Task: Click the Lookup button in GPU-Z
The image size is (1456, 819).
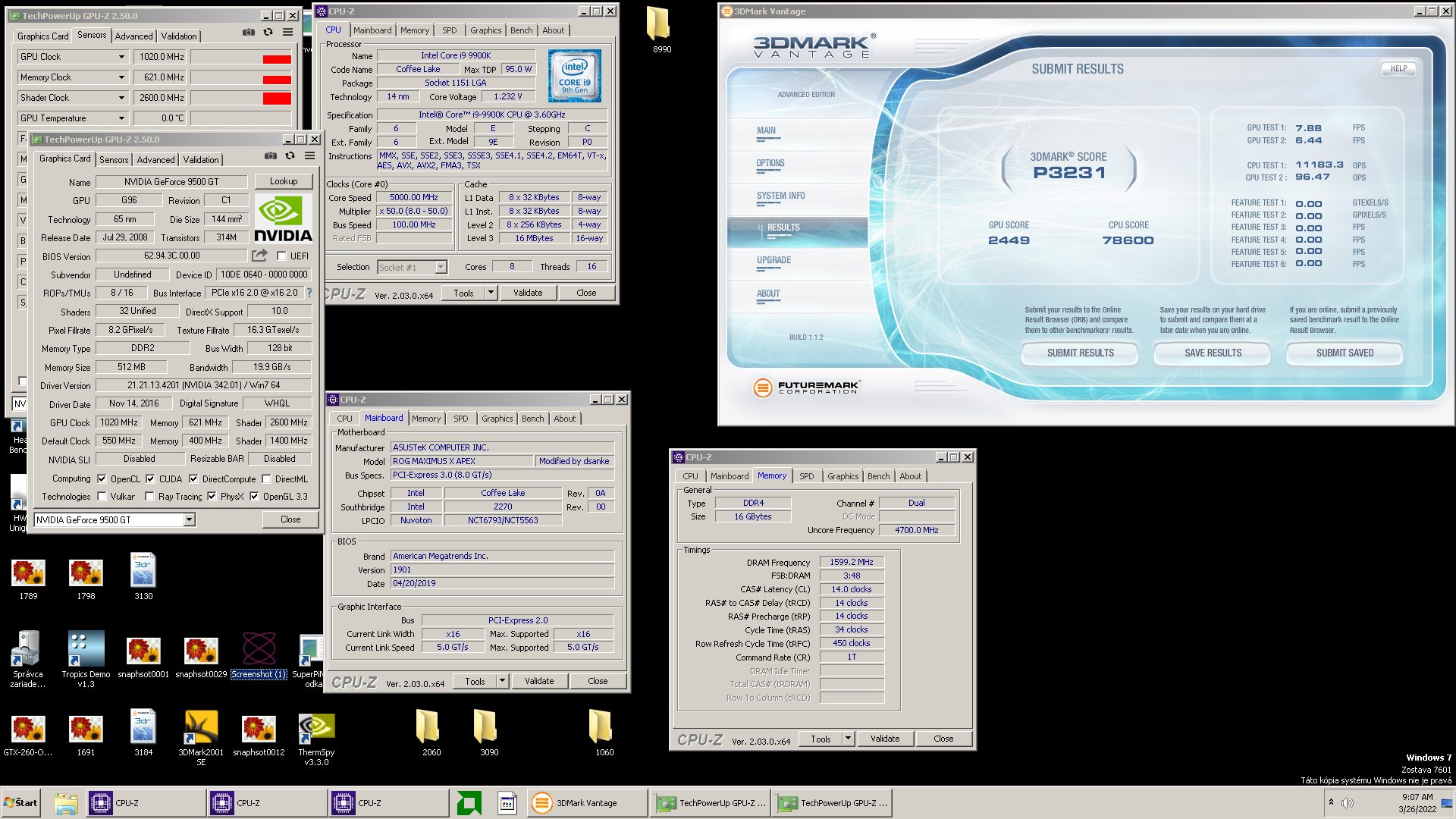Action: 284,181
